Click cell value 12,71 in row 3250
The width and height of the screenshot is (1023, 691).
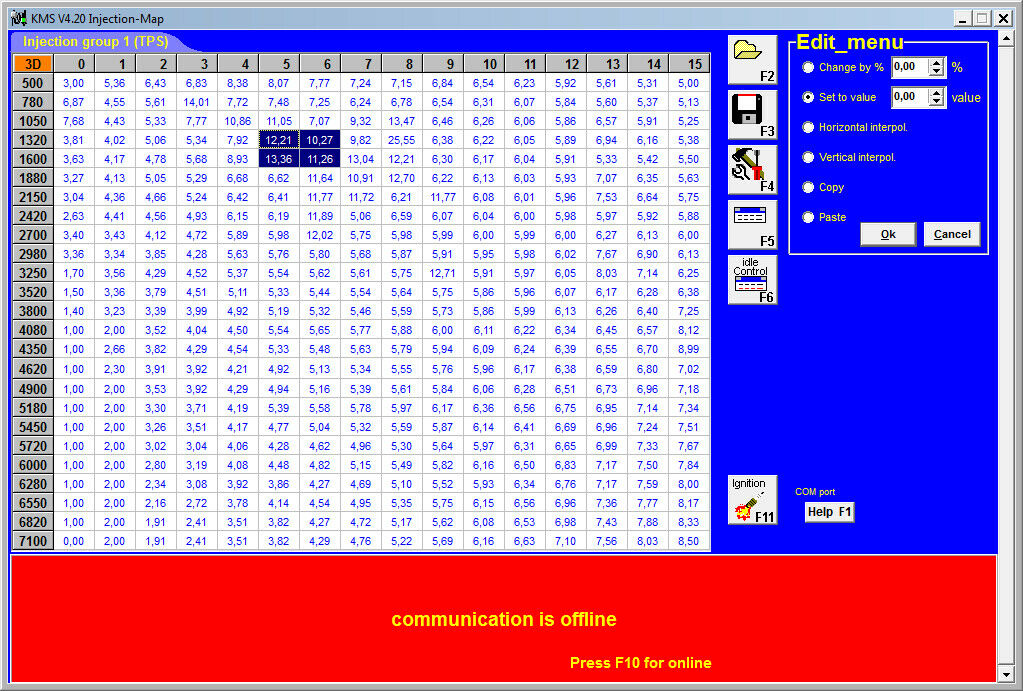point(443,273)
